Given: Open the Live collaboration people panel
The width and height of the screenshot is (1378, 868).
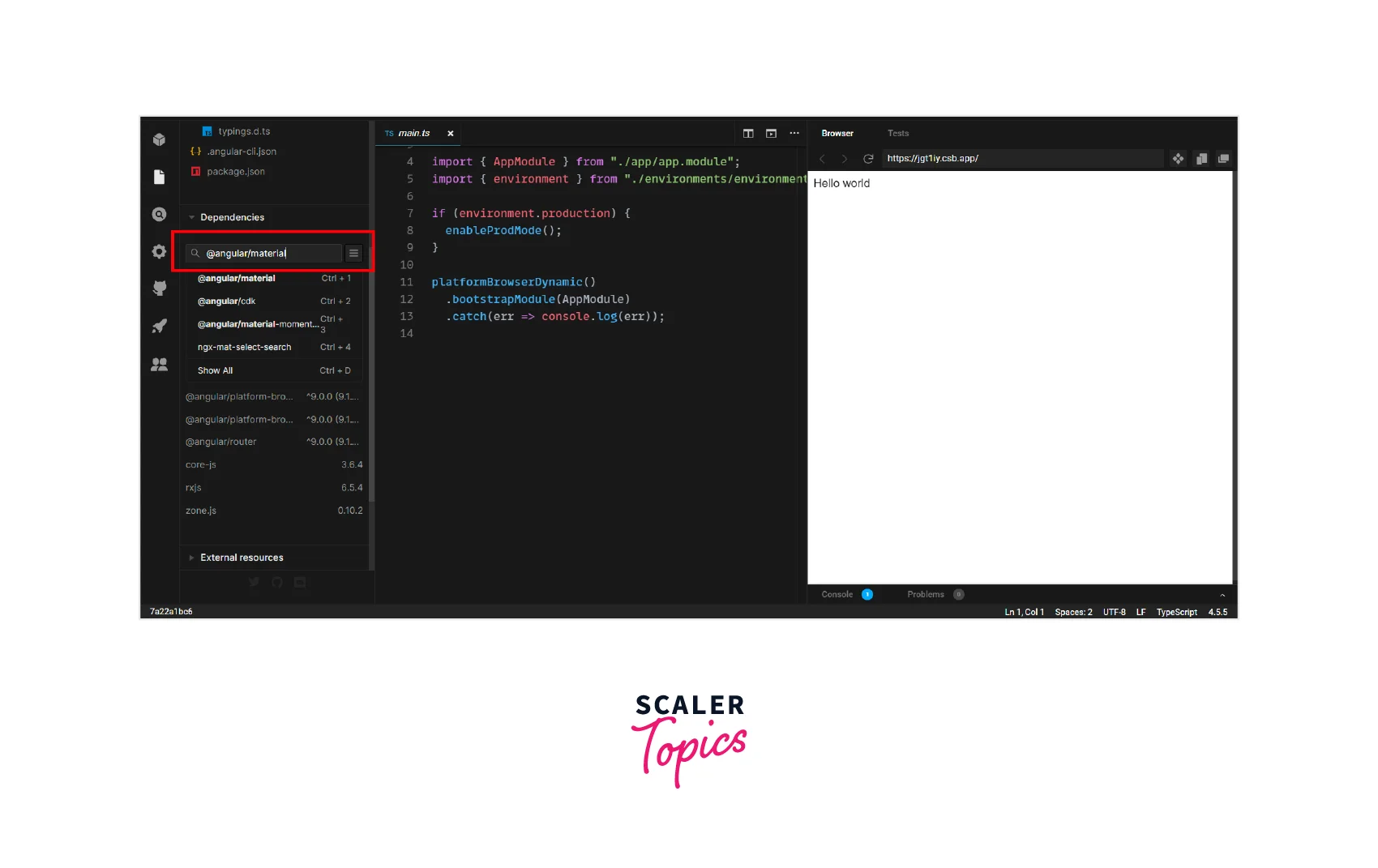Looking at the screenshot, I should (160, 365).
